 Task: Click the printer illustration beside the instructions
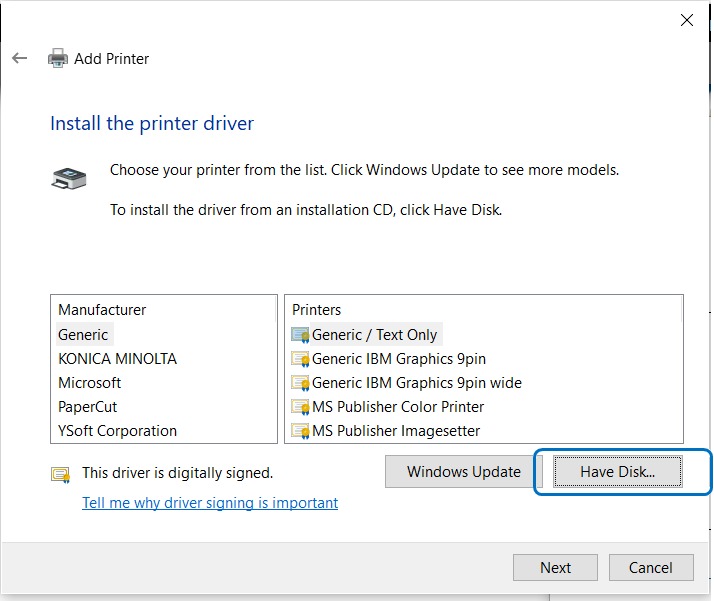point(69,179)
